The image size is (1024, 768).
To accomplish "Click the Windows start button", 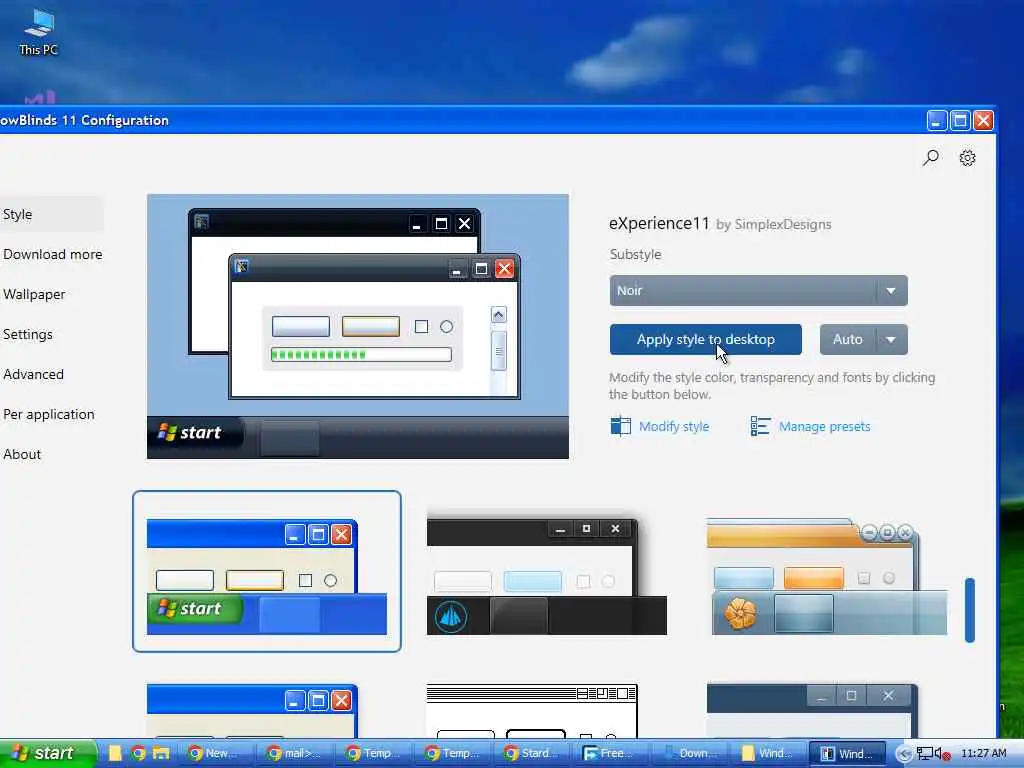I will [46, 753].
